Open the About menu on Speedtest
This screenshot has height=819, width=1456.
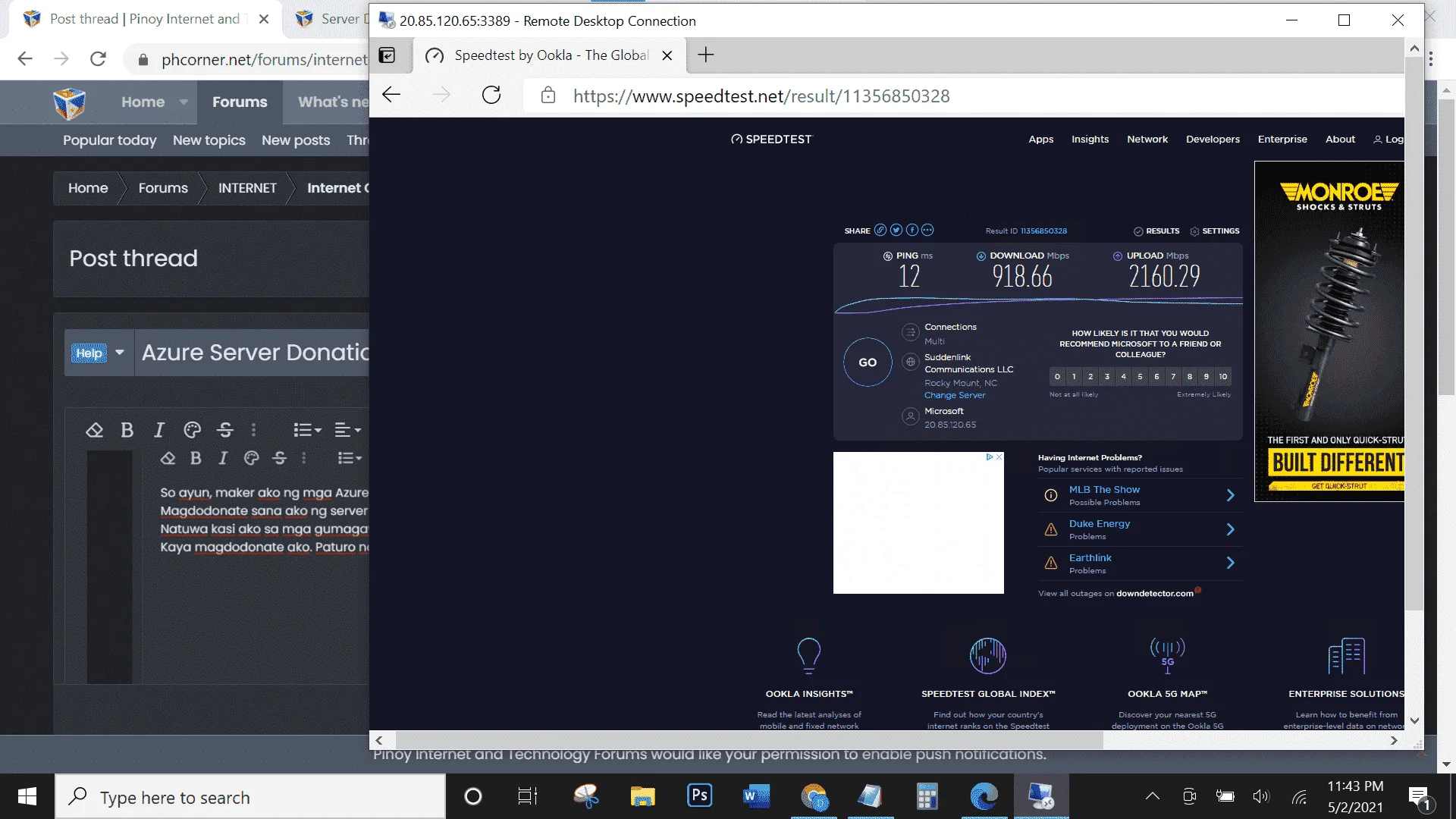click(x=1340, y=140)
